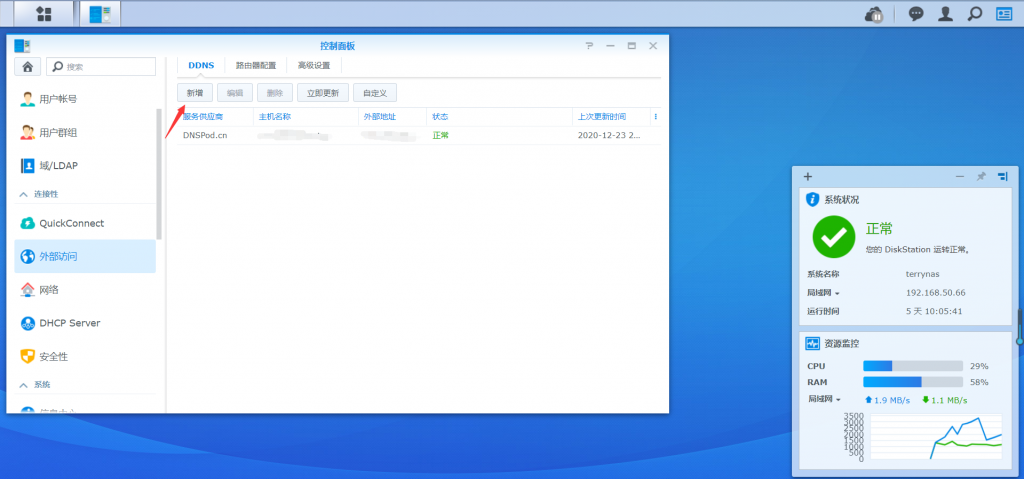Image resolution: width=1024 pixels, height=479 pixels.
Task: Open the 局域网 dropdown in resource monitor
Action: (824, 400)
